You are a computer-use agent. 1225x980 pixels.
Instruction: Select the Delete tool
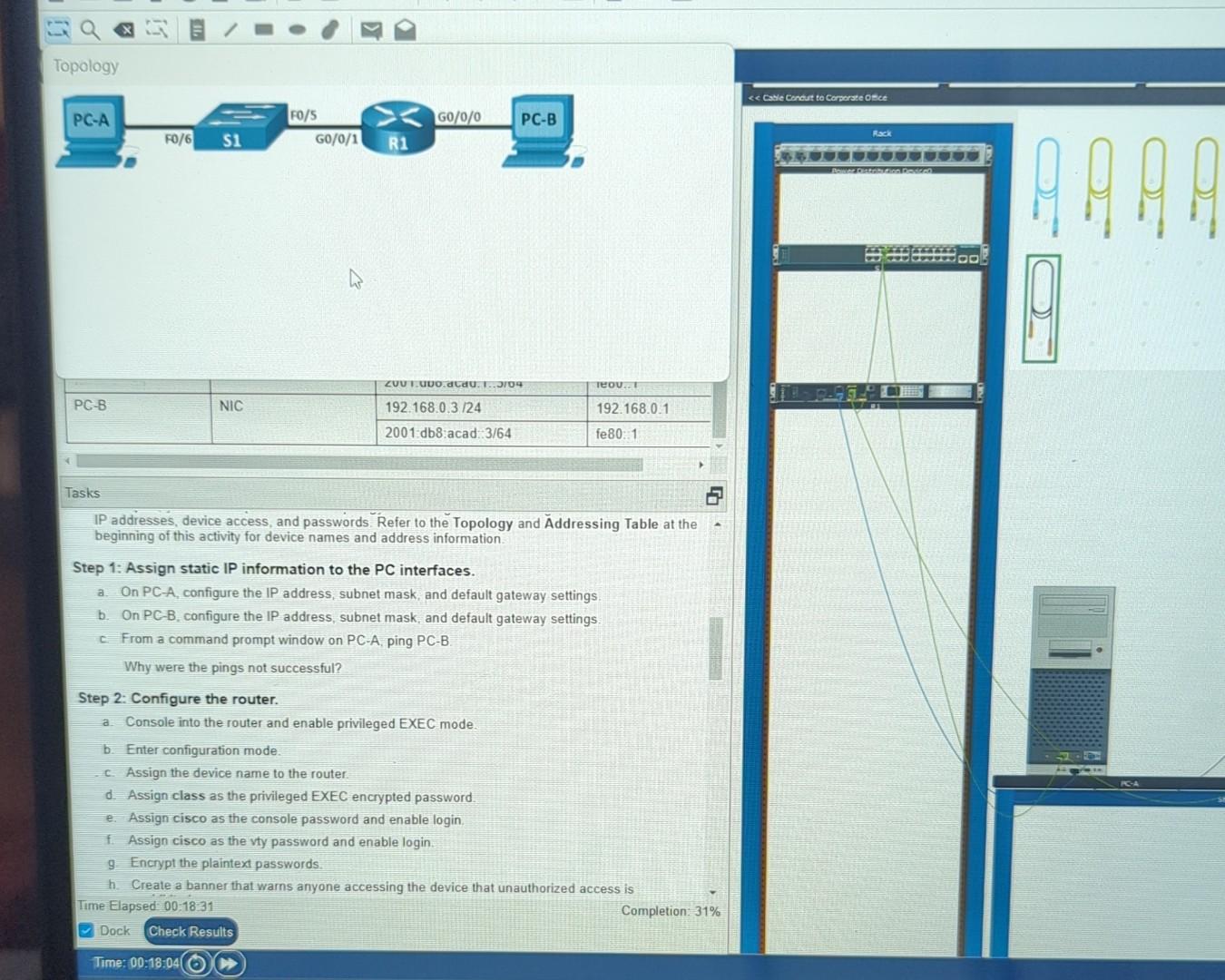[122, 30]
